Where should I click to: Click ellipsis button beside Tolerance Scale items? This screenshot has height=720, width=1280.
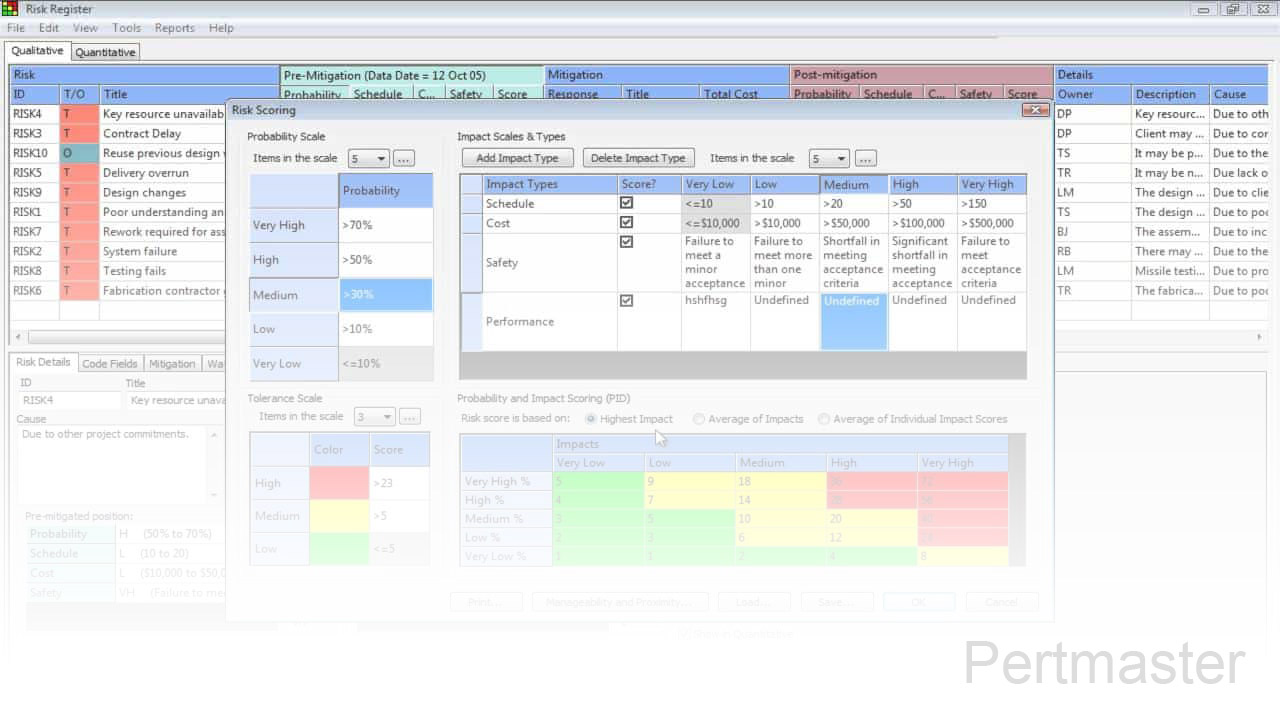pyautogui.click(x=409, y=417)
